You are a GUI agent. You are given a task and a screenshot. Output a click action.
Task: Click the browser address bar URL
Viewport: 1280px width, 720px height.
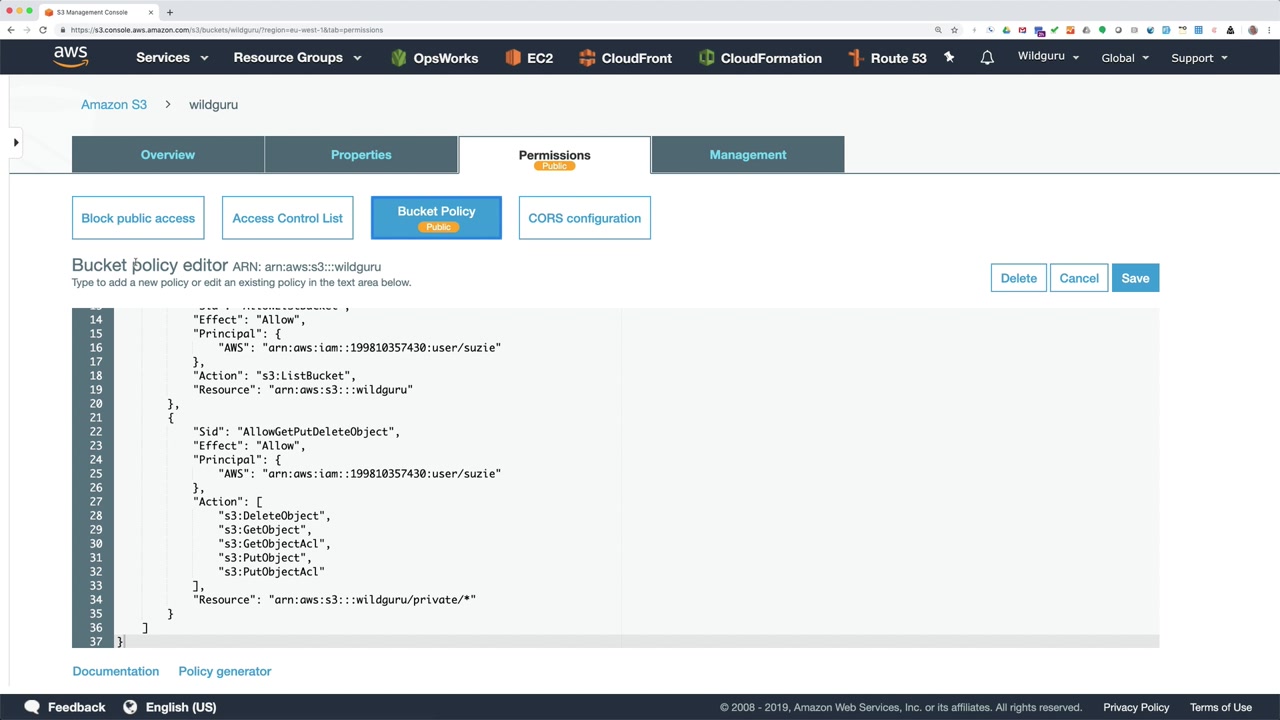point(227,30)
